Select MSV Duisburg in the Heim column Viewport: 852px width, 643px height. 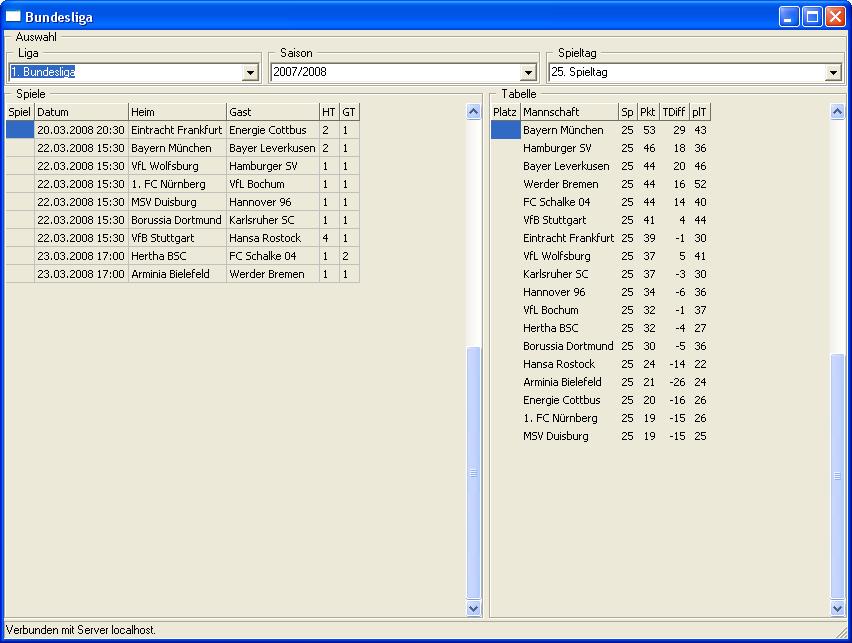pyautogui.click(x=177, y=202)
